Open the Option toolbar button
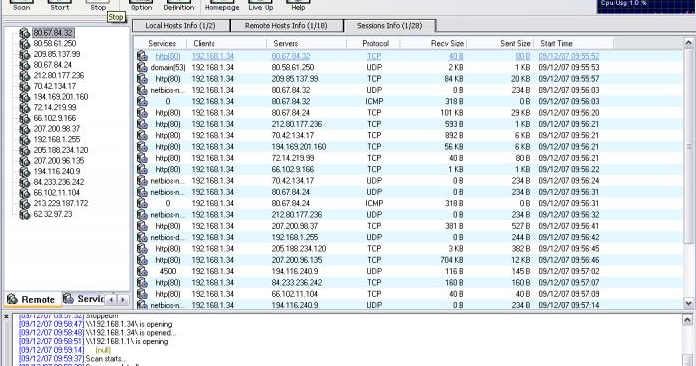 (141, 6)
